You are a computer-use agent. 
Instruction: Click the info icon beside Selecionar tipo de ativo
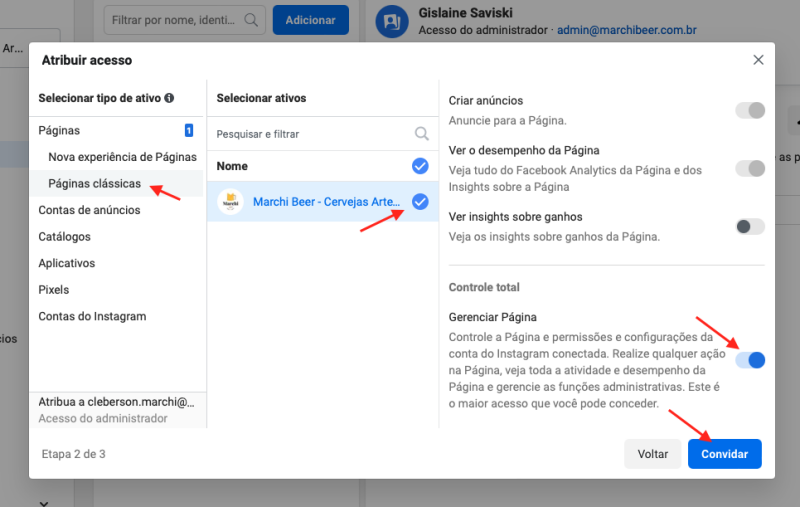170,98
